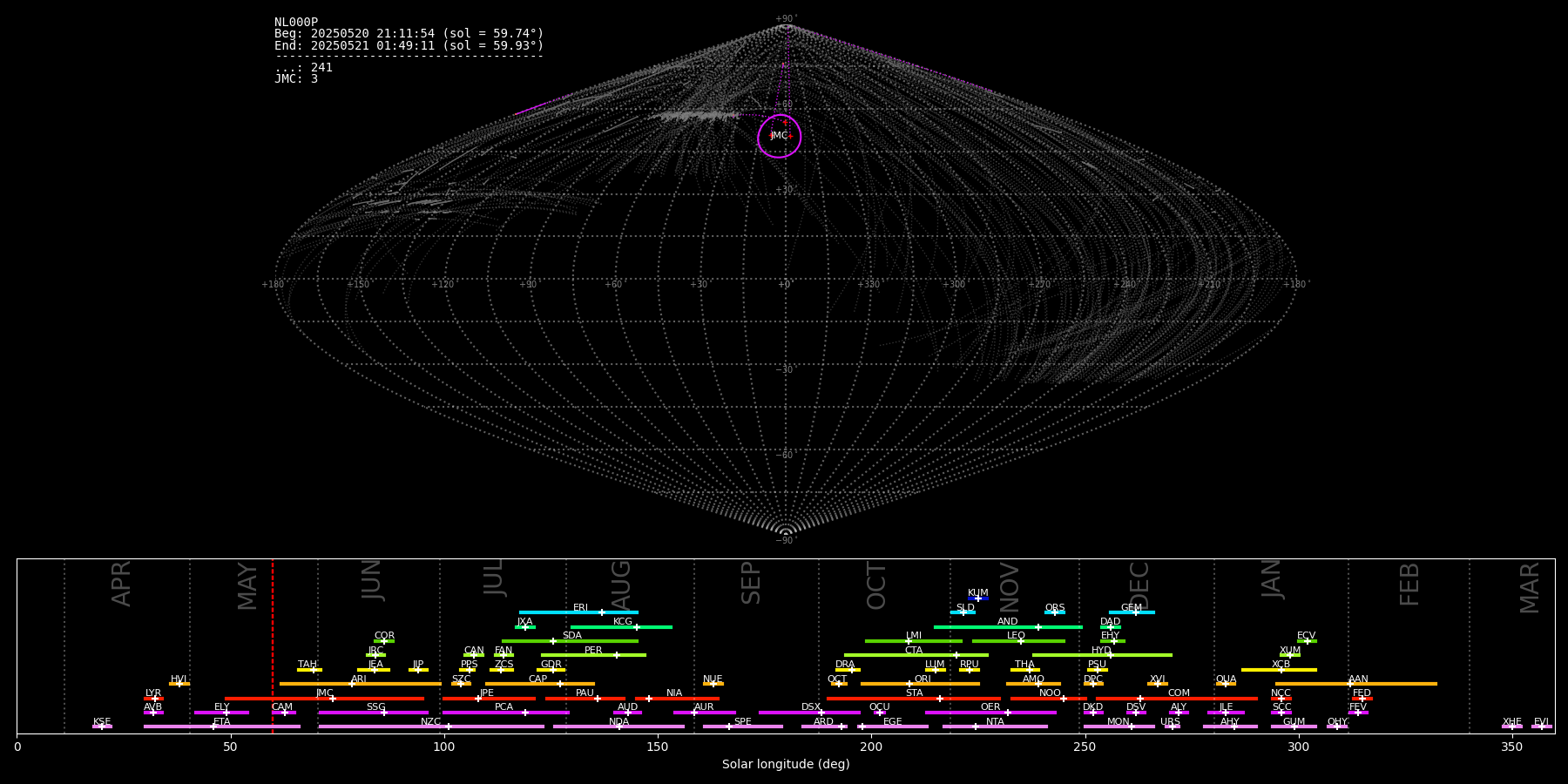
Task: Click the GDR shower bar
Action: tap(551, 670)
